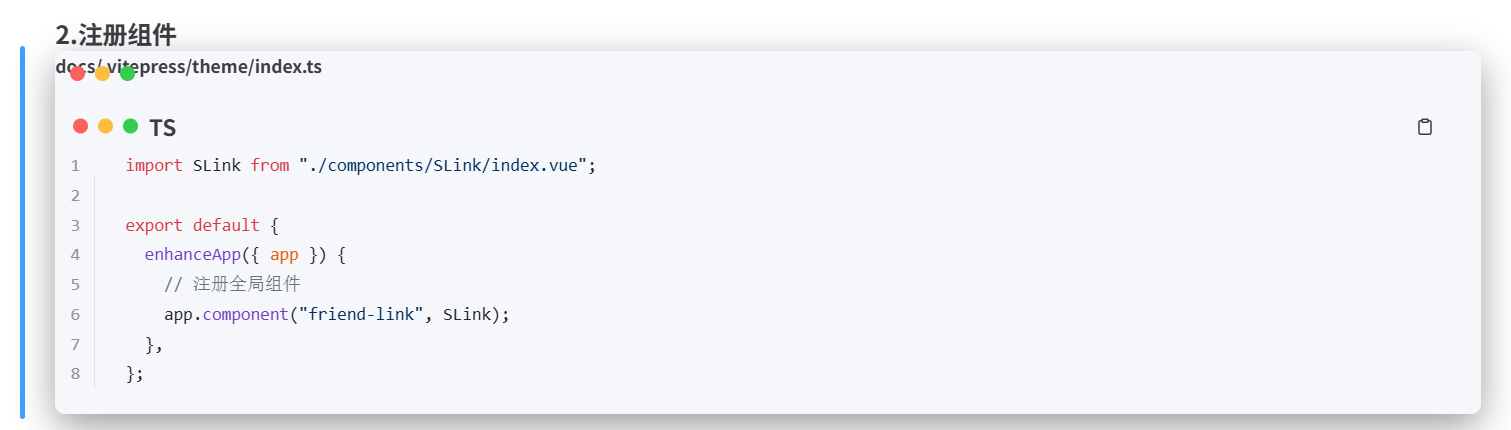This screenshot has width=1511, height=430.
Task: Copy the code with the clipboard icon
Action: [x=1425, y=127]
